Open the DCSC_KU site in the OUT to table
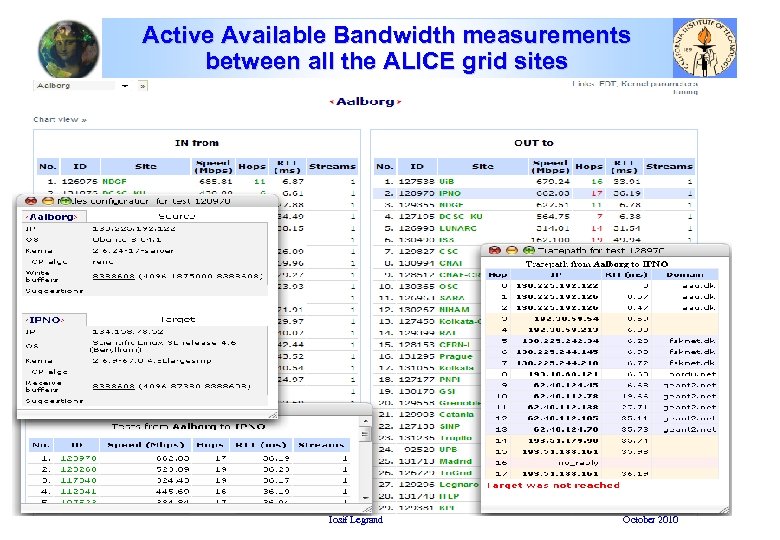780x540 pixels. (x=461, y=216)
